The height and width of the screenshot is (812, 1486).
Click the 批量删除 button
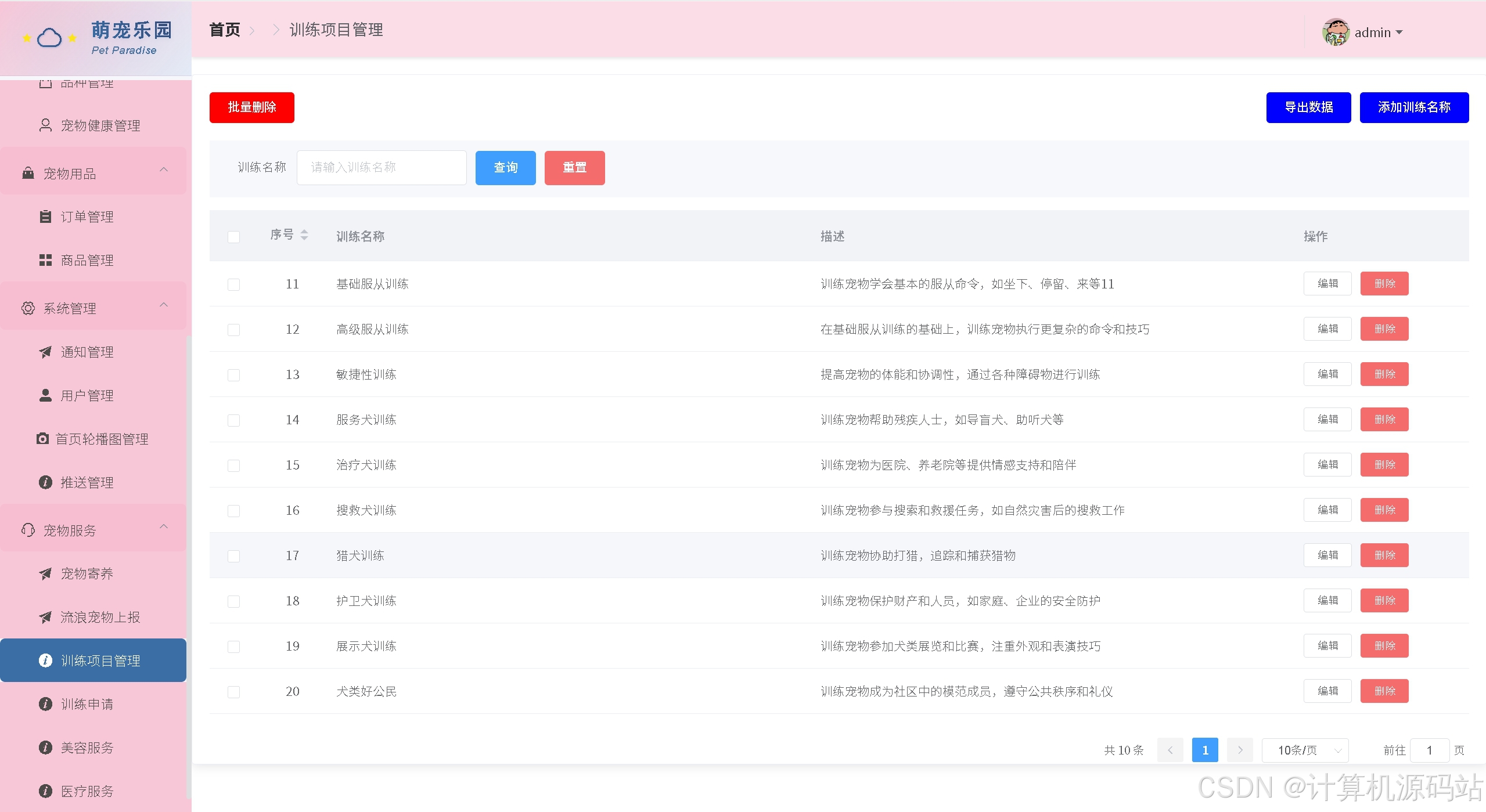(251, 107)
